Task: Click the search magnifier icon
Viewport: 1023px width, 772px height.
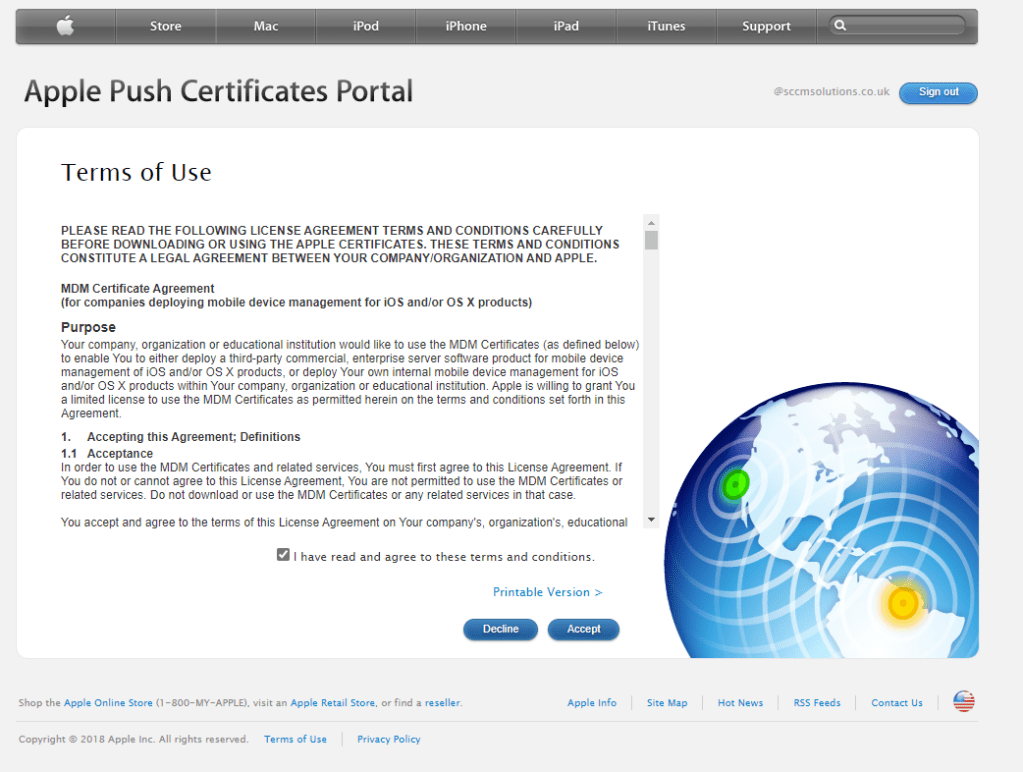Action: click(x=841, y=26)
